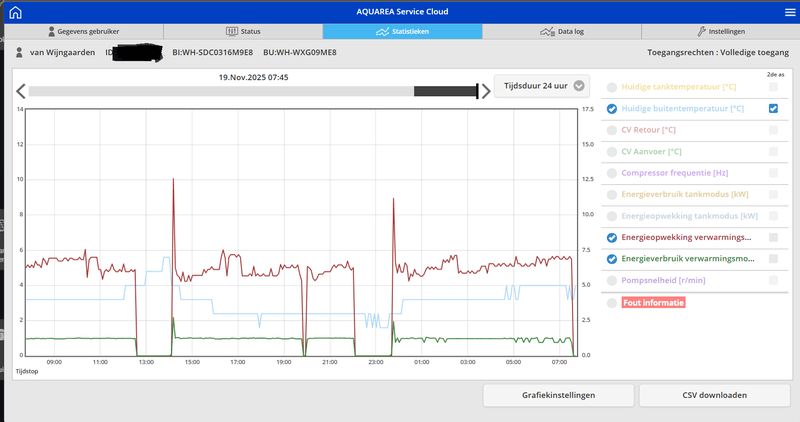Click the Huidige buitentemperatuur [°C] label
This screenshot has width=800, height=422.
(682, 109)
